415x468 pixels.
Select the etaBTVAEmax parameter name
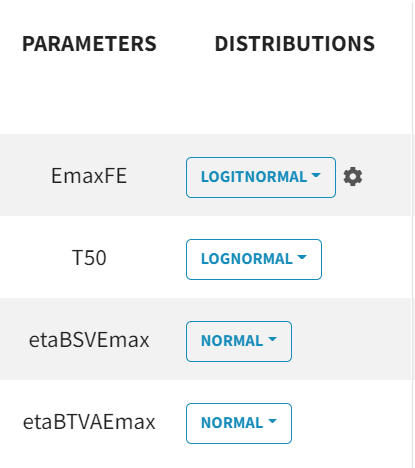(x=89, y=422)
